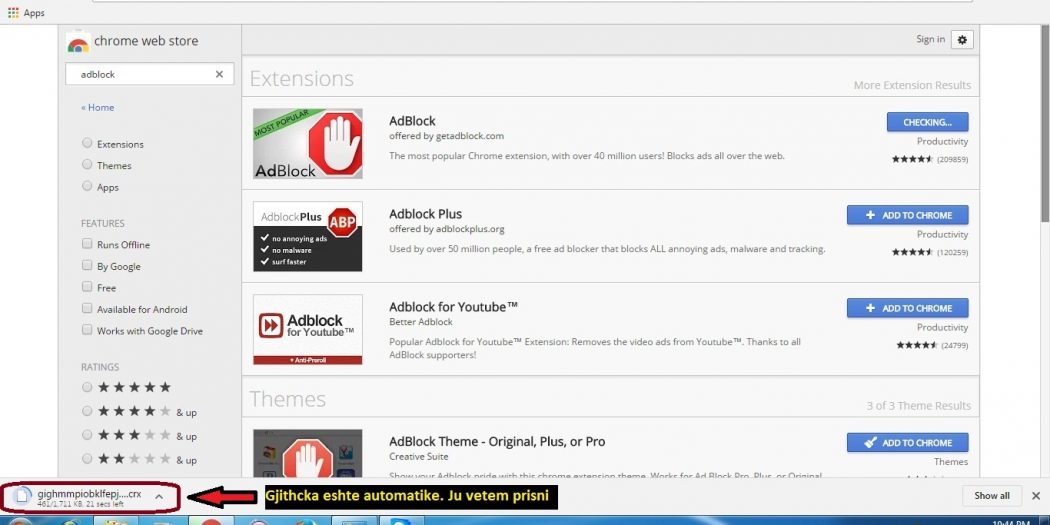
Task: Click the Apps label in bookmarks bar
Action: click(x=34, y=13)
